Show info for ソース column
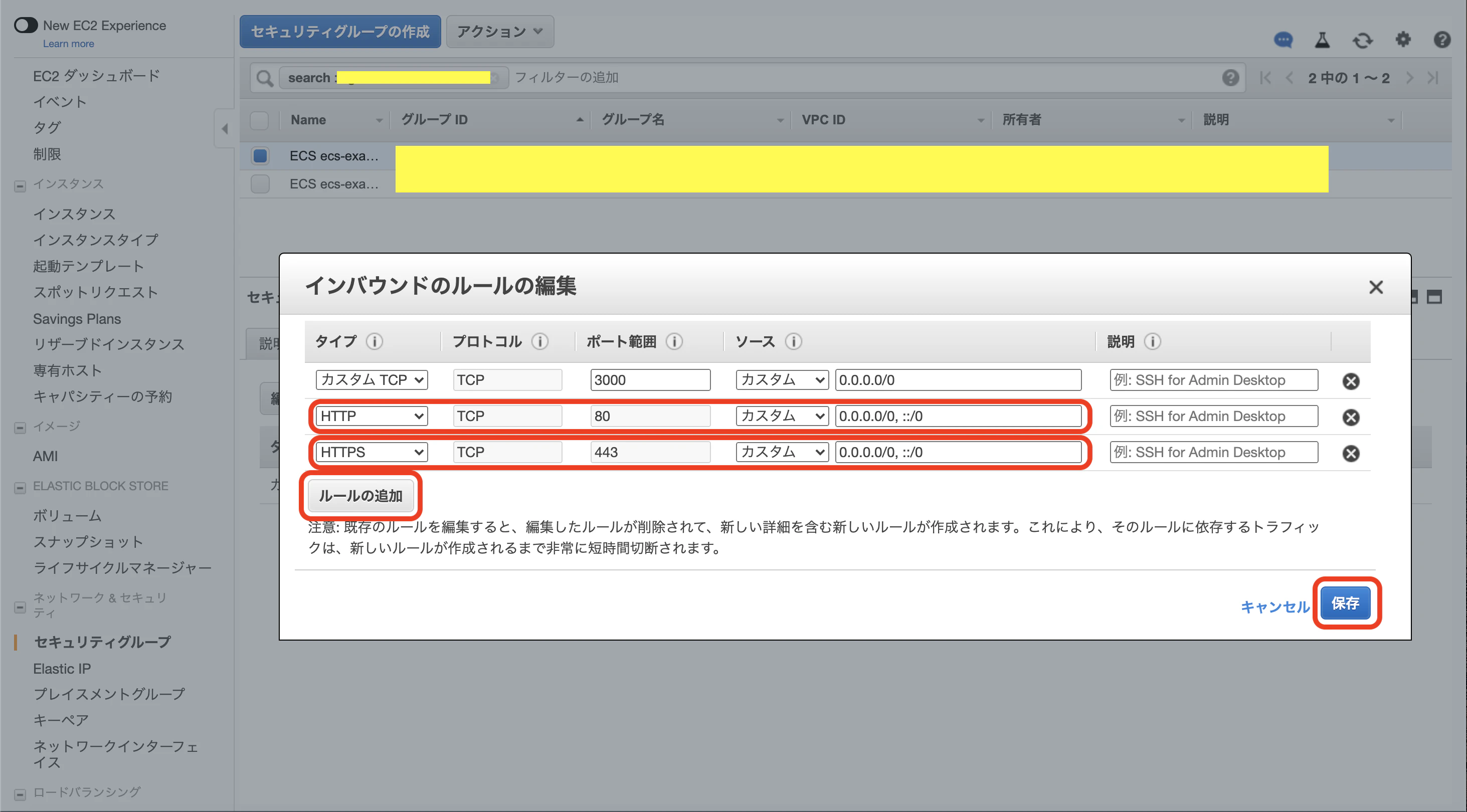 point(793,341)
